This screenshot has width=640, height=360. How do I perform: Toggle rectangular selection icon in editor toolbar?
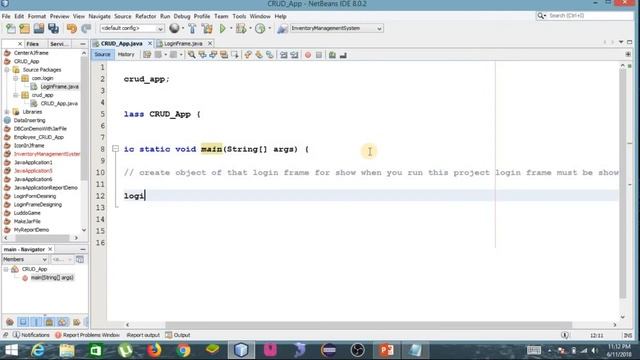(235, 55)
